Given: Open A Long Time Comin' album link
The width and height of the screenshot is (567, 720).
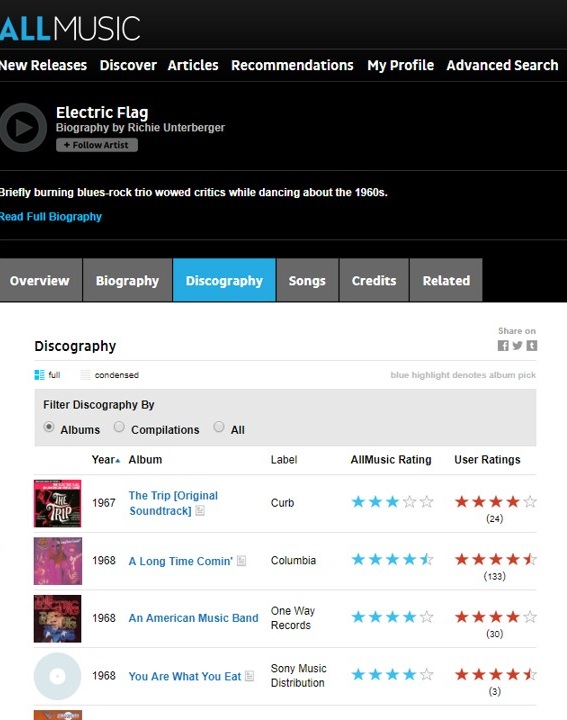Looking at the screenshot, I should click(x=180, y=561).
